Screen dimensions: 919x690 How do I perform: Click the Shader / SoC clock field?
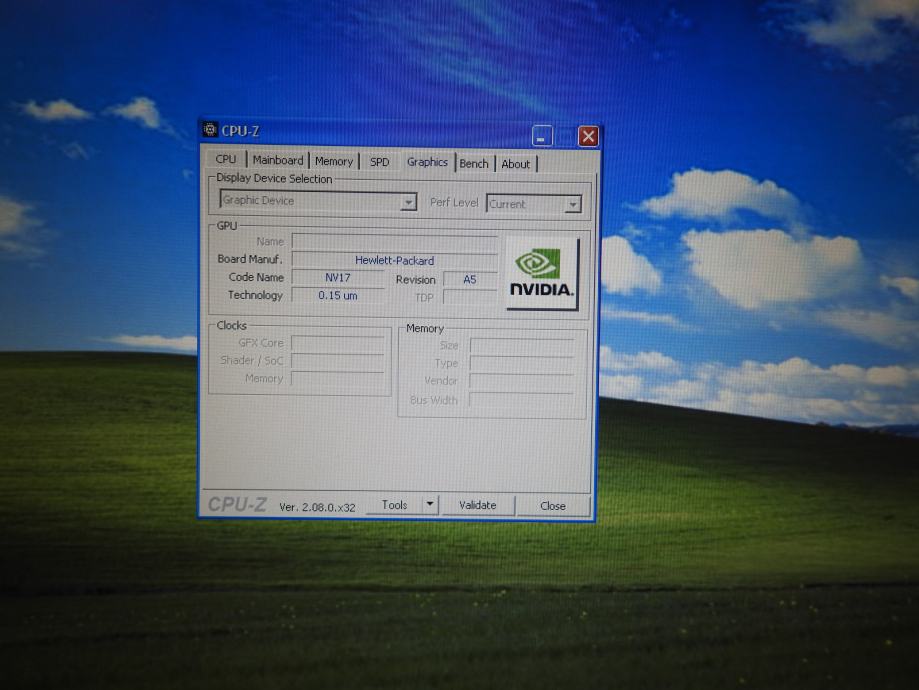pyautogui.click(x=338, y=361)
